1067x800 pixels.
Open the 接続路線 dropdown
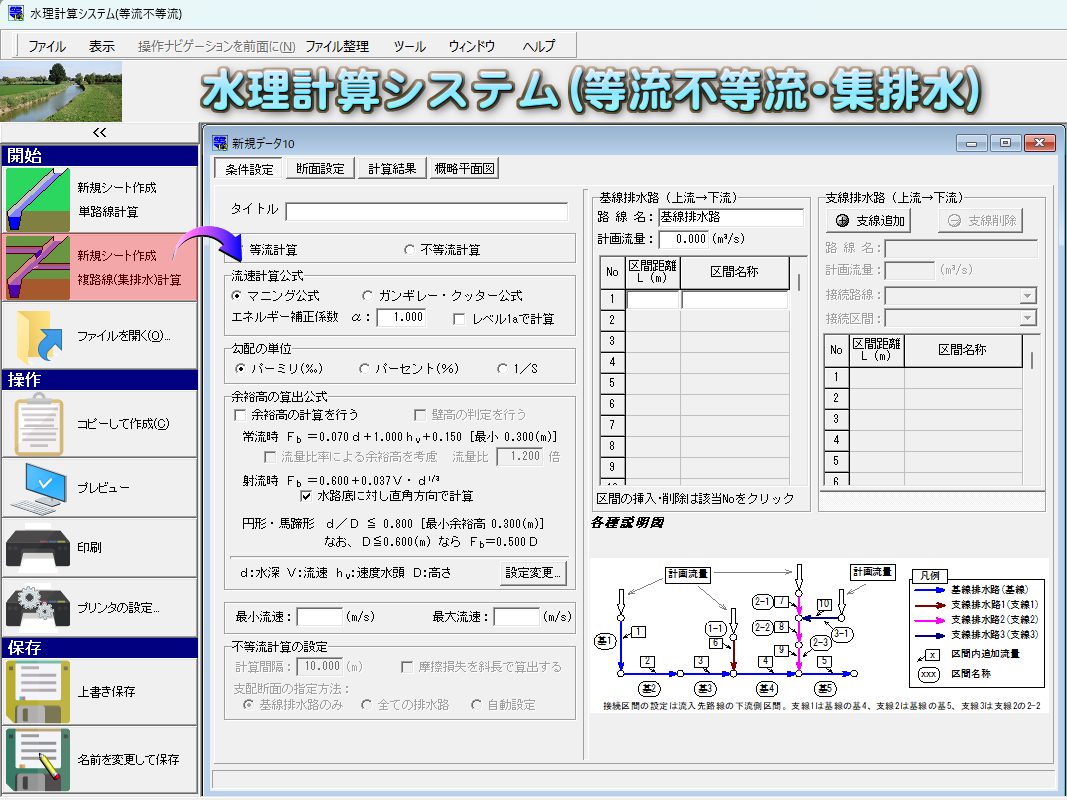click(1028, 296)
